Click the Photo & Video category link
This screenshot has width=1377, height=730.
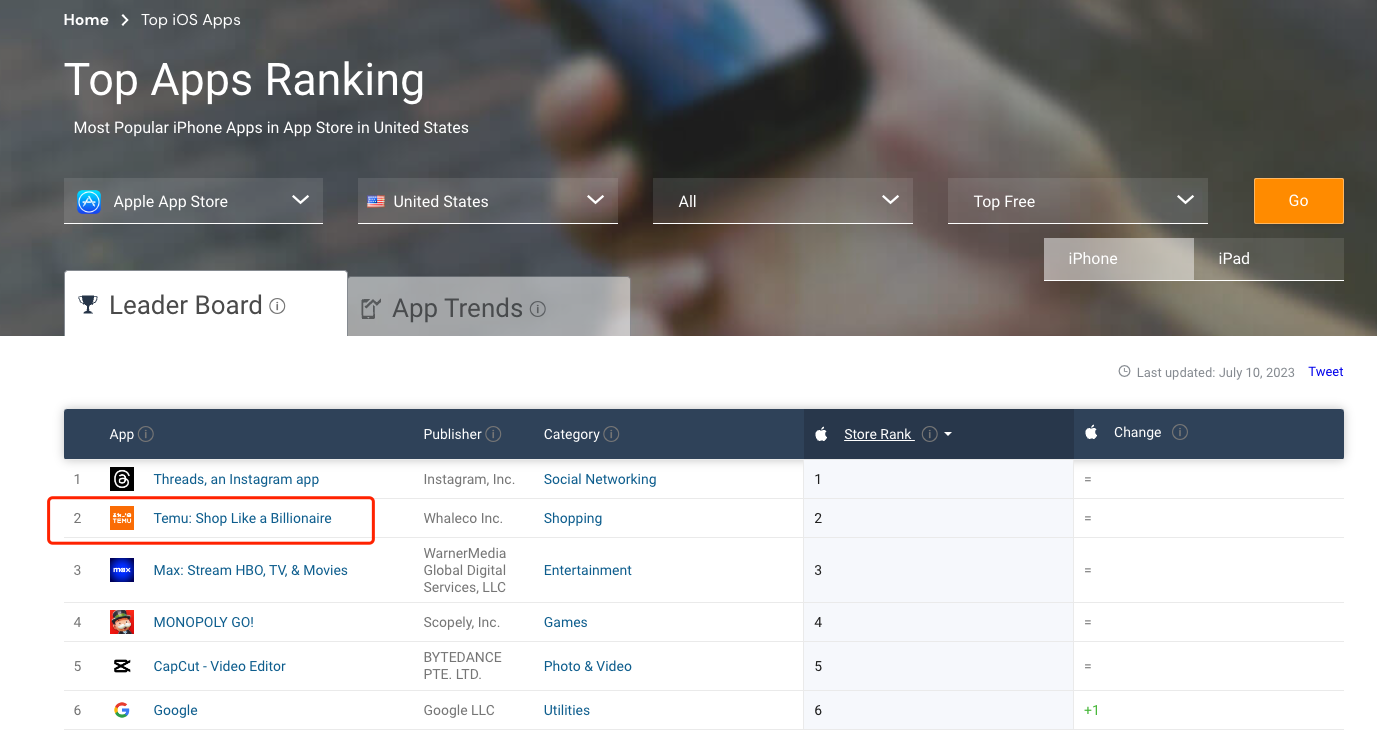click(588, 666)
